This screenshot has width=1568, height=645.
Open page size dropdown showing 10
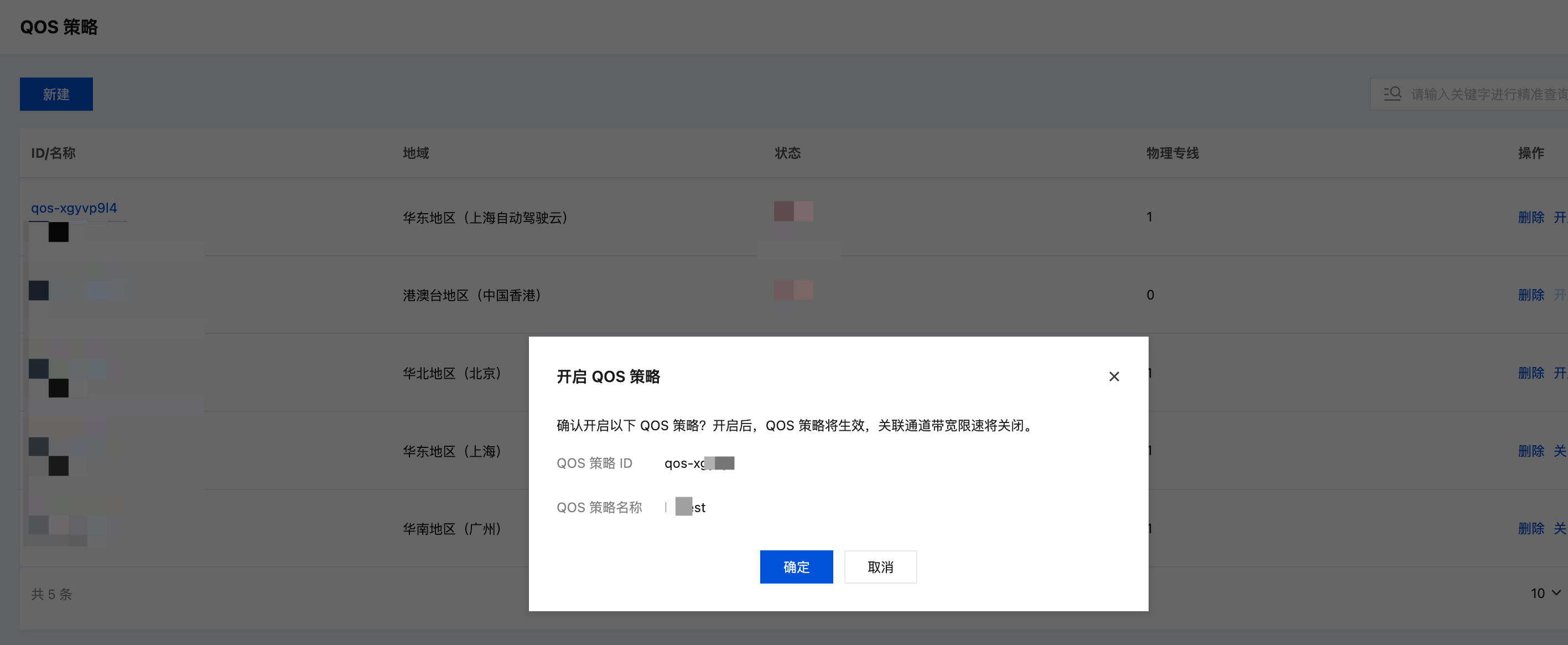(1545, 593)
